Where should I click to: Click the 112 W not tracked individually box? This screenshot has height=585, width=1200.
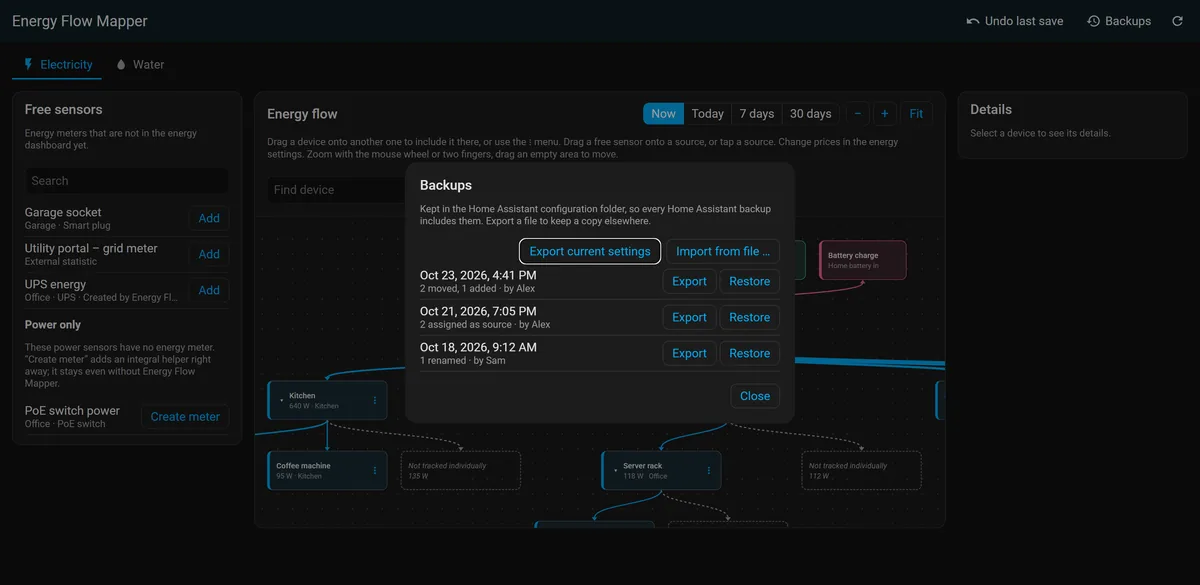[x=862, y=470]
